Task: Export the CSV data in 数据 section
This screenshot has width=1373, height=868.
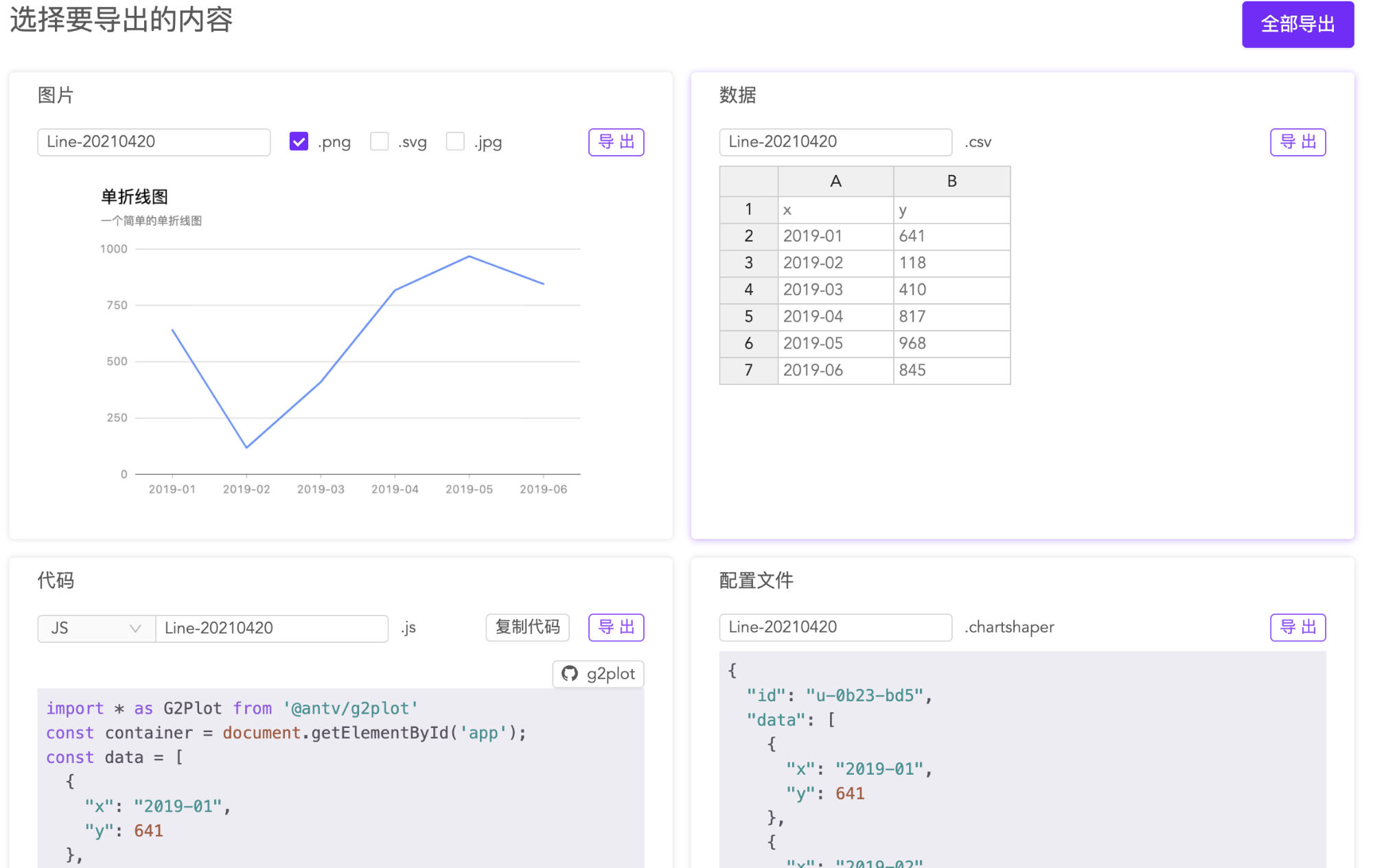Action: (x=1297, y=142)
